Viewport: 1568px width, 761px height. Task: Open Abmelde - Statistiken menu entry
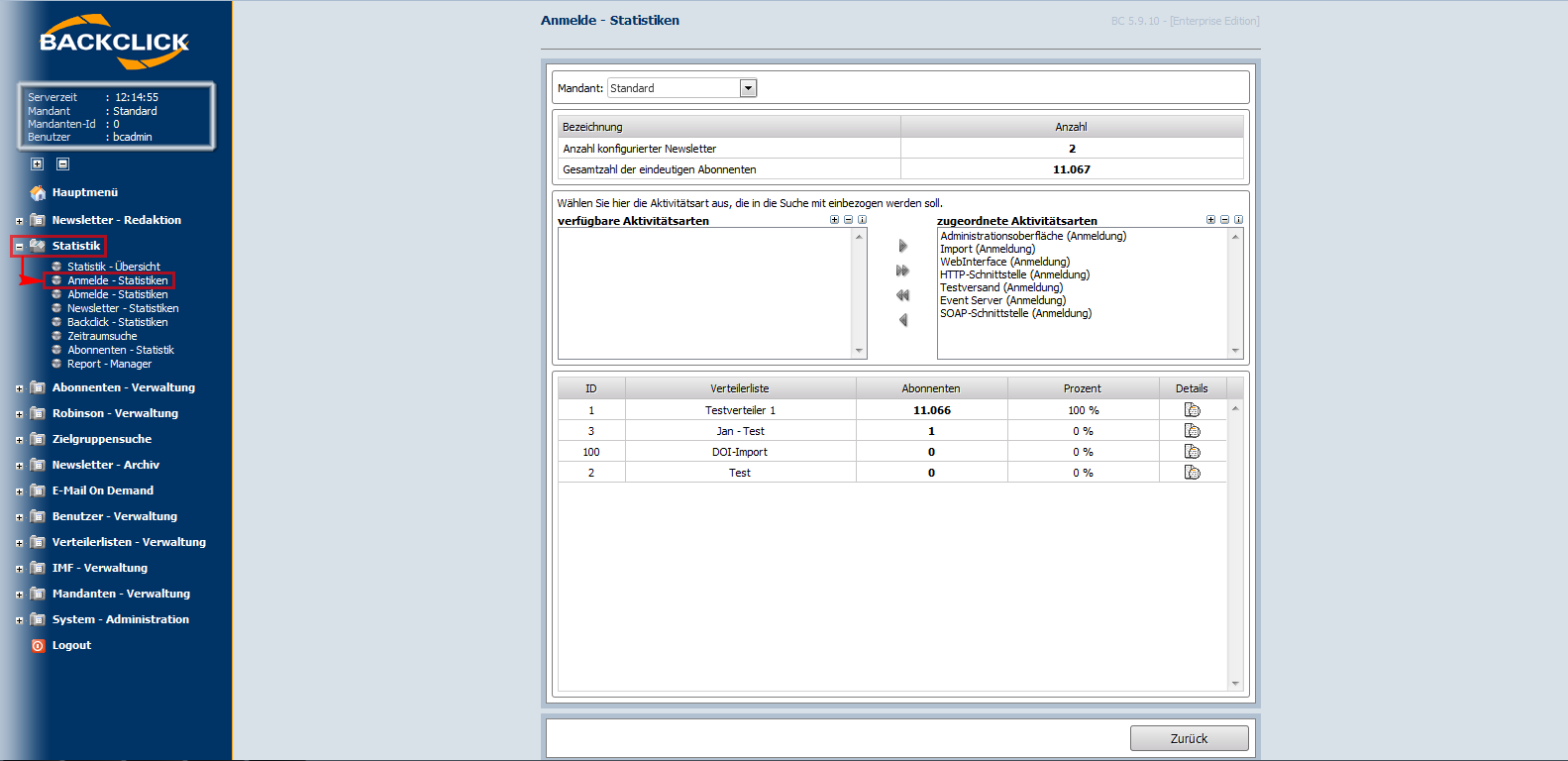tap(117, 294)
